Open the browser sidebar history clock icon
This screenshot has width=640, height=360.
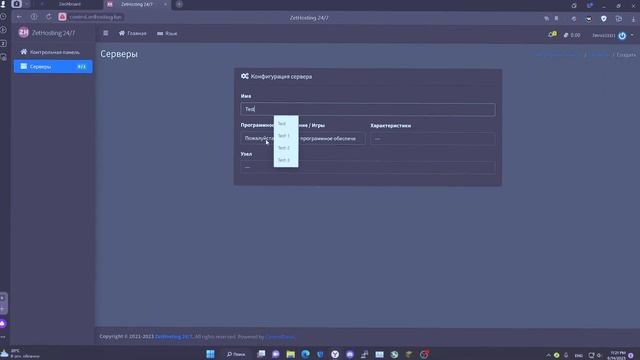[x=3, y=16]
